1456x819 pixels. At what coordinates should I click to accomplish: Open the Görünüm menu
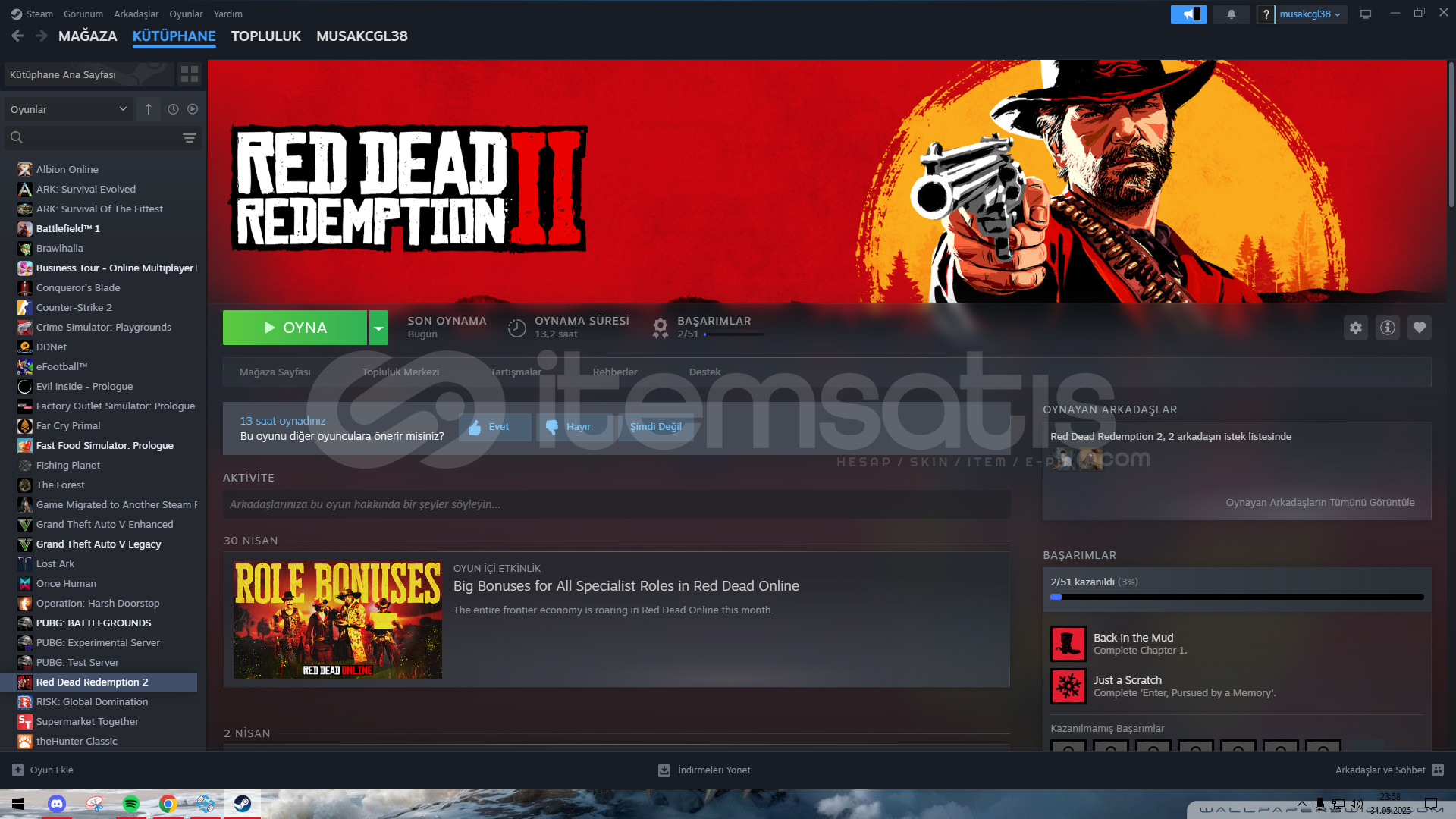tap(83, 14)
